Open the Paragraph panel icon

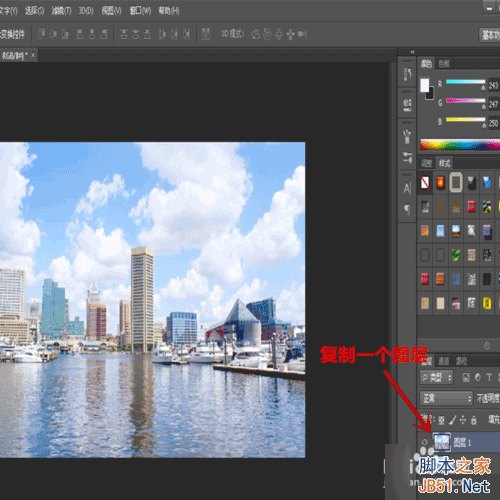(407, 209)
